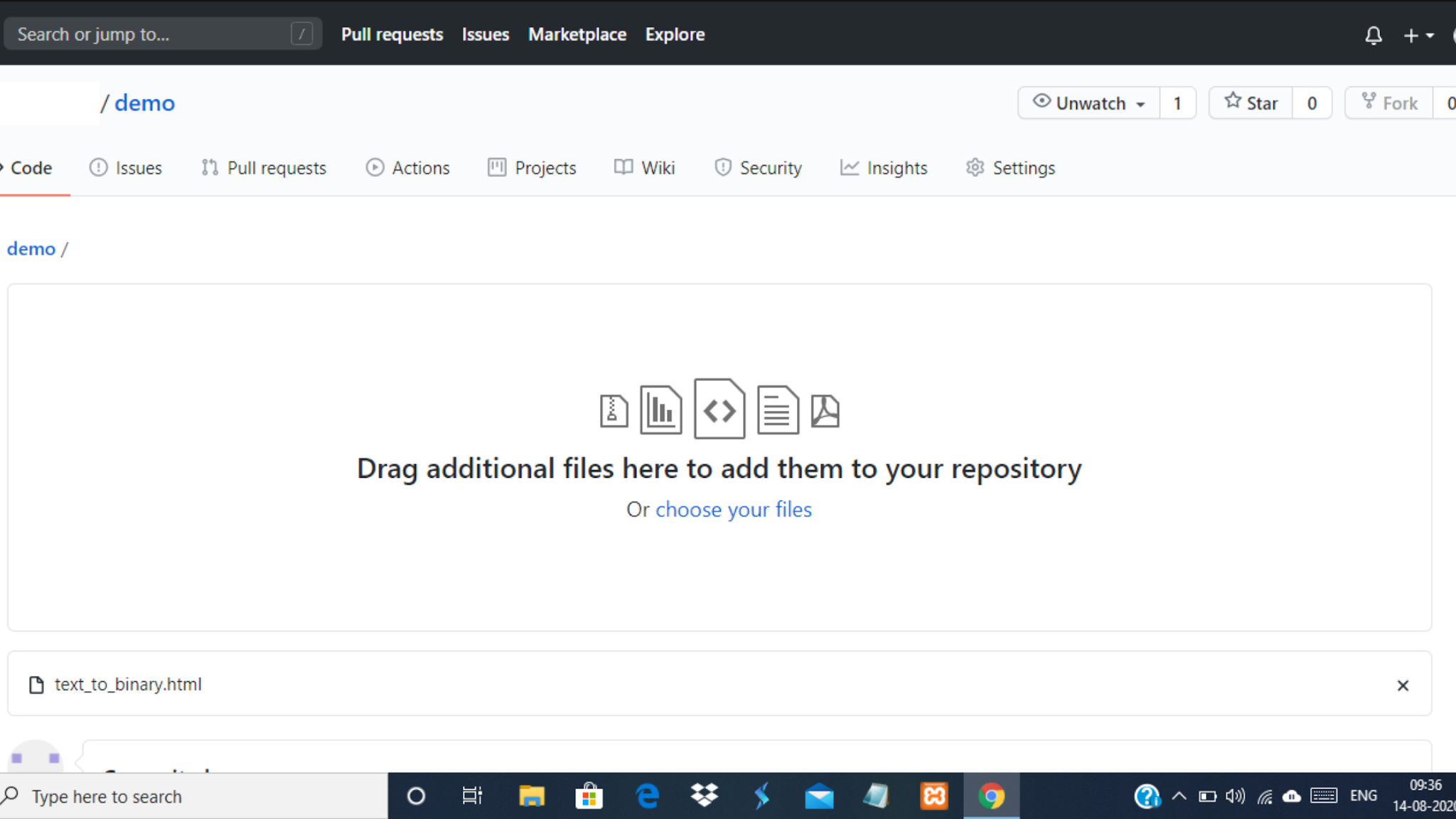Screen dimensions: 1456x819
Task: Click the choose your files link
Action: 733,509
